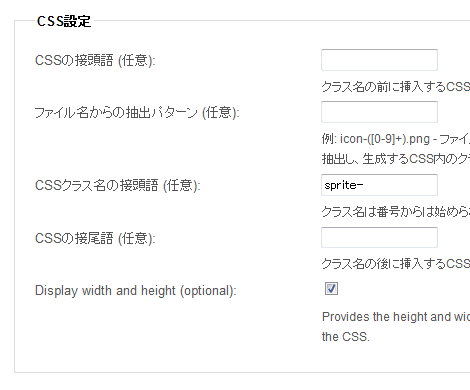Focus the CSSの接頭語 input field
This screenshot has width=470, height=390.
tap(379, 60)
